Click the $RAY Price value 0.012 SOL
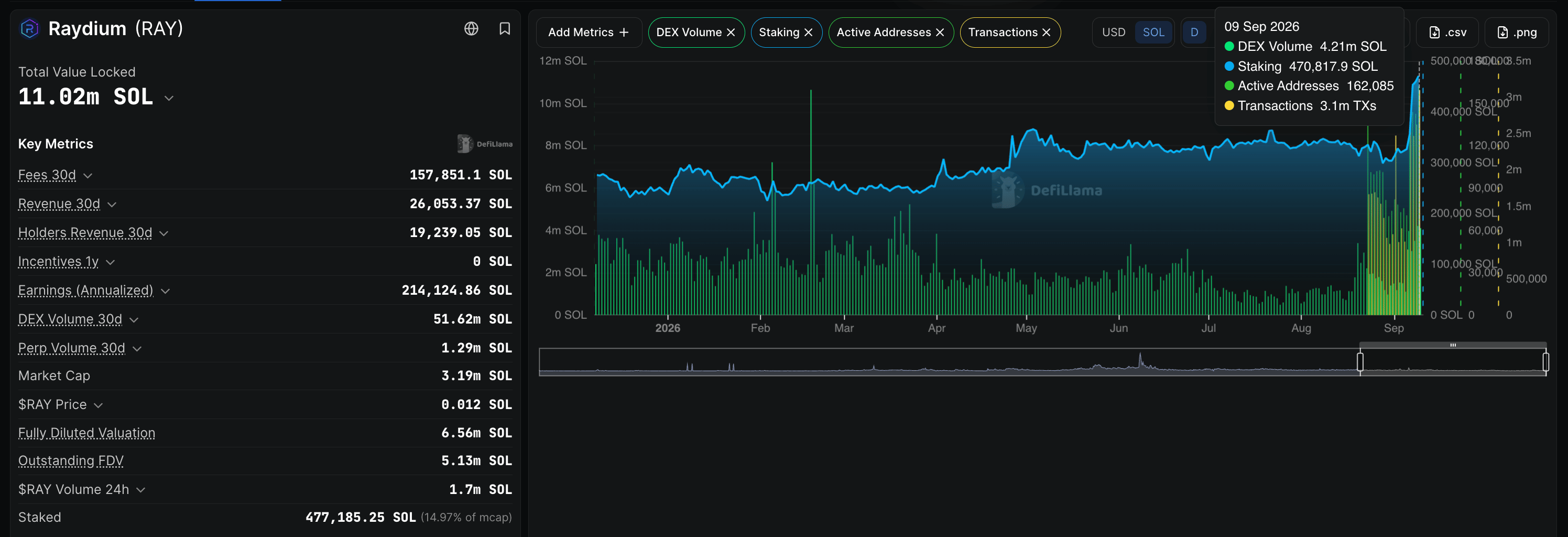The height and width of the screenshot is (537, 1568). point(476,405)
